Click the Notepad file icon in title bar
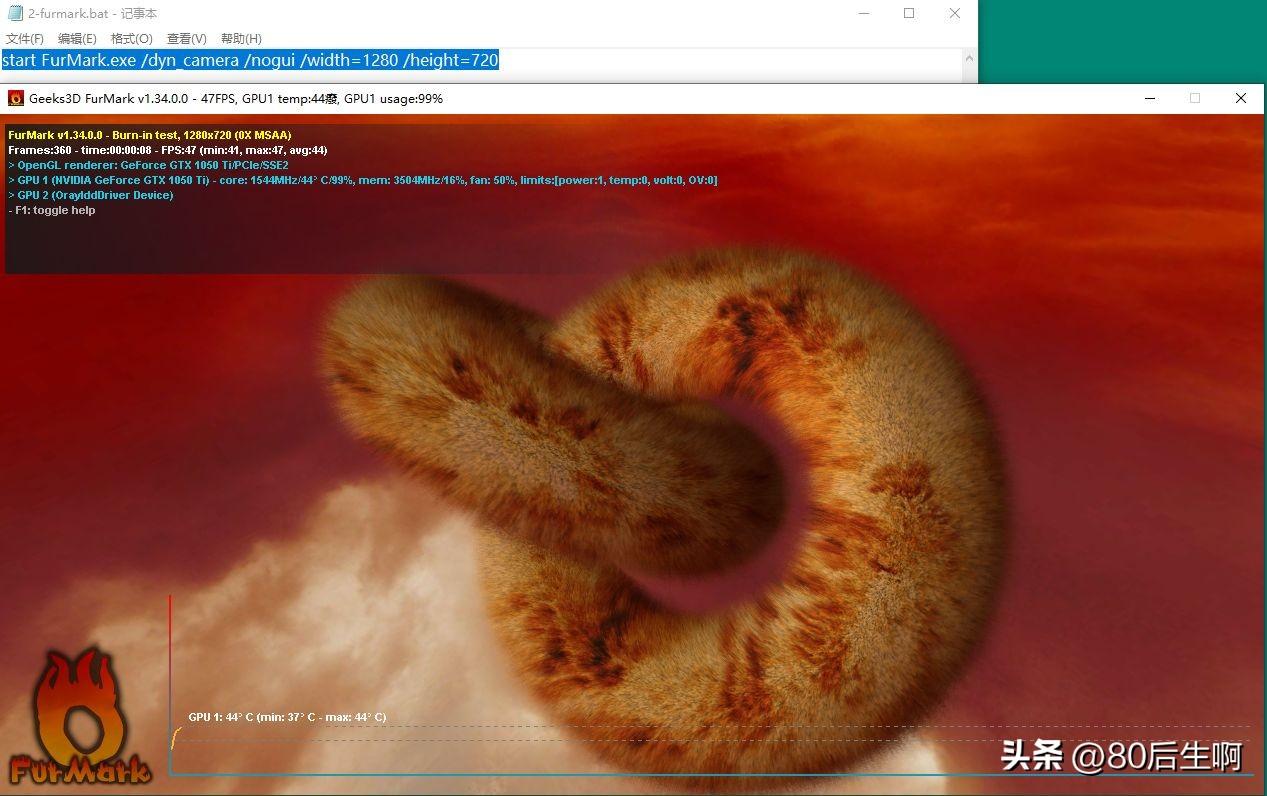Screen dimensions: 1267x796 [16, 14]
